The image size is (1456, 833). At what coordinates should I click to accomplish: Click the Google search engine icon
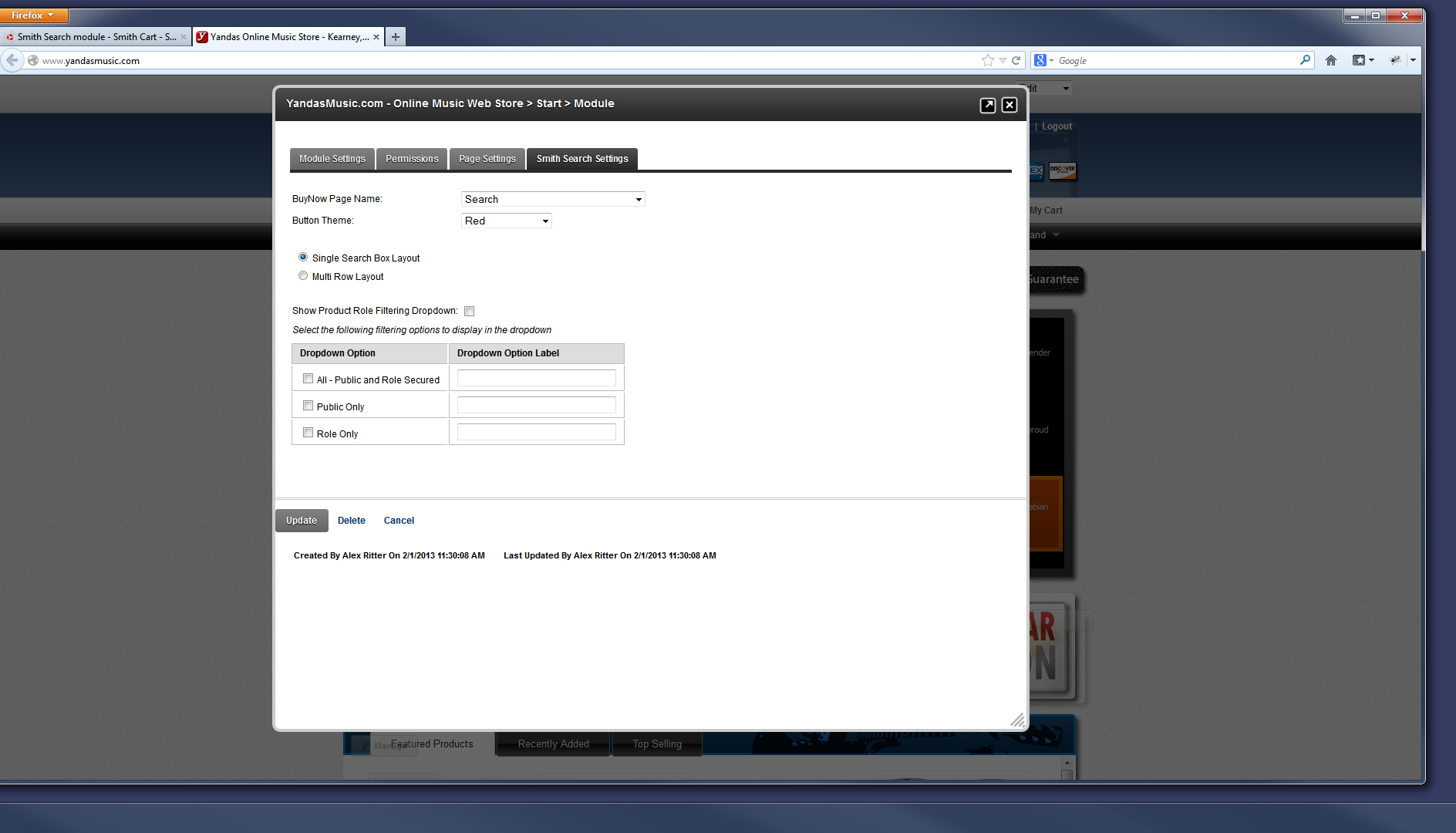click(1040, 60)
